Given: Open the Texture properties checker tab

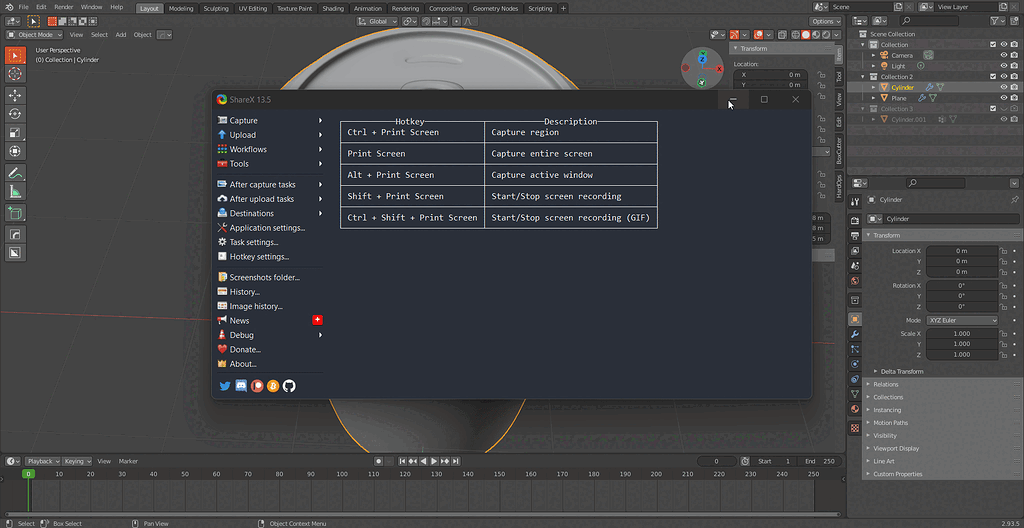Looking at the screenshot, I should click(x=855, y=428).
